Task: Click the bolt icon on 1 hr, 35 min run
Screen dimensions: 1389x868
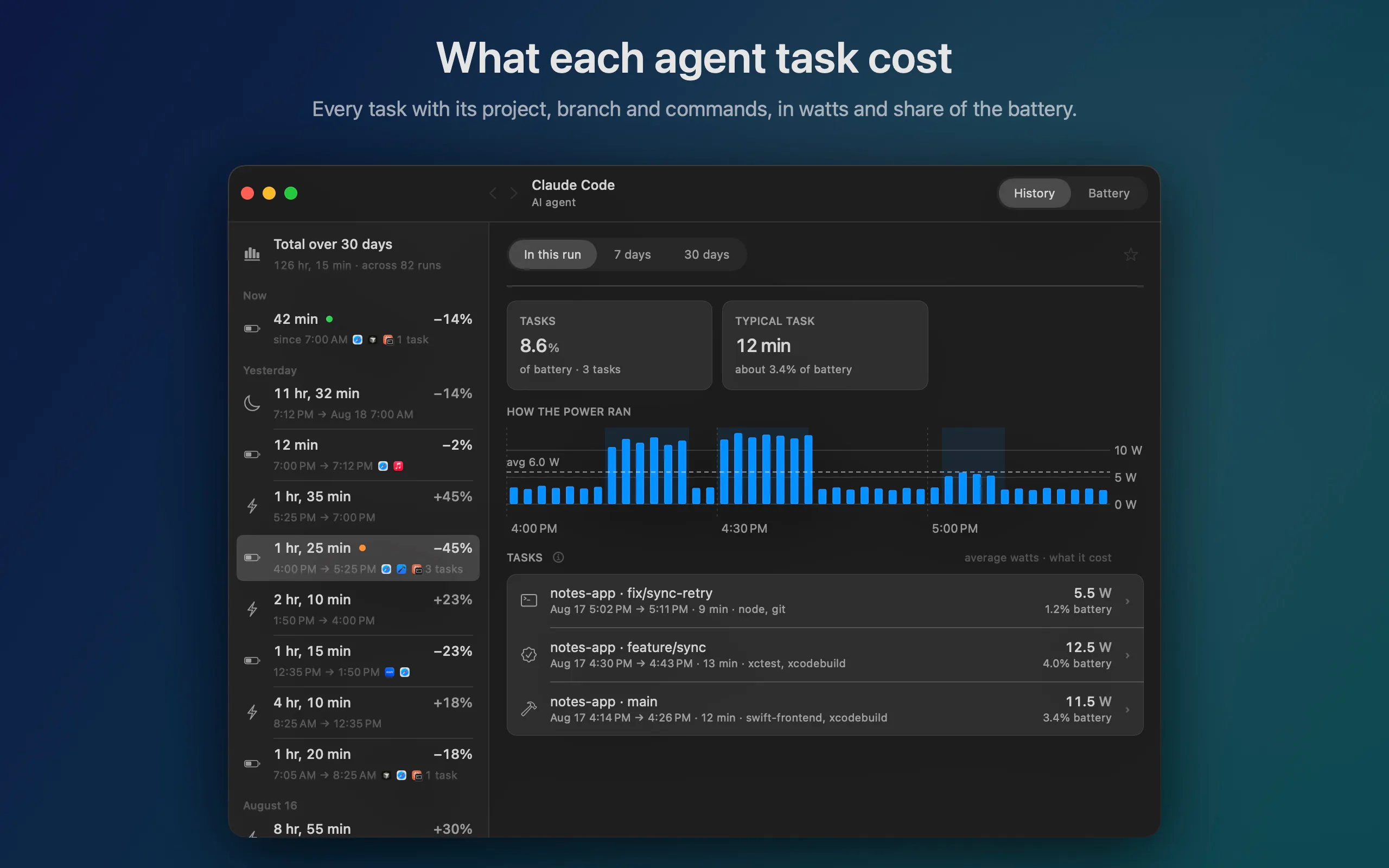Action: coord(252,506)
